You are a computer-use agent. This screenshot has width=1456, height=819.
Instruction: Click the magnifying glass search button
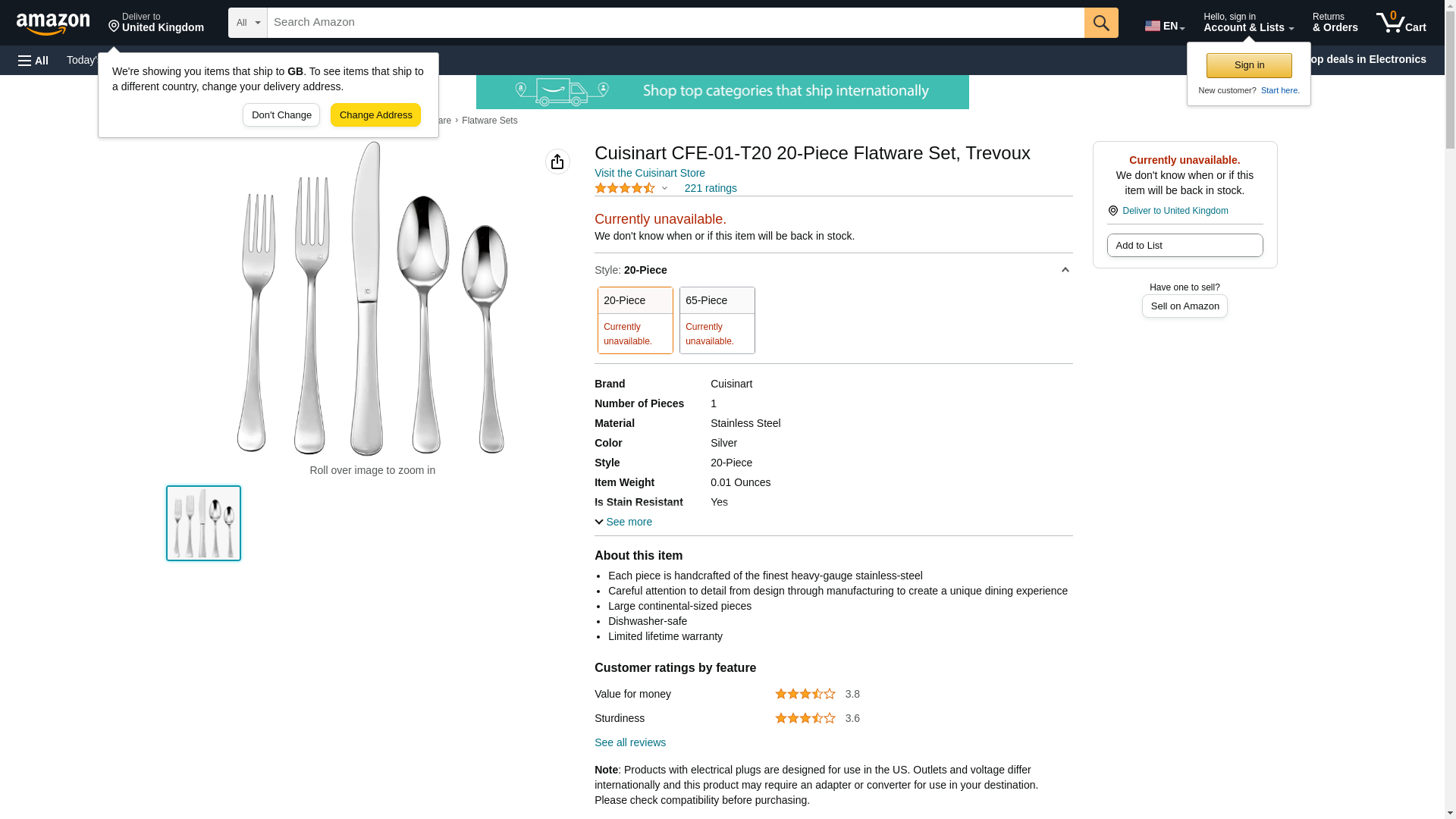coord(1101,23)
